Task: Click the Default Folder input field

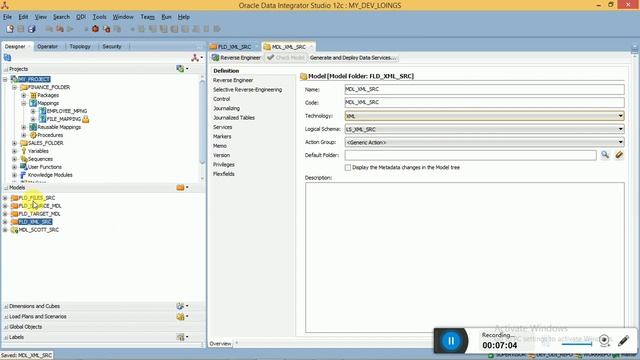Action: tap(471, 155)
